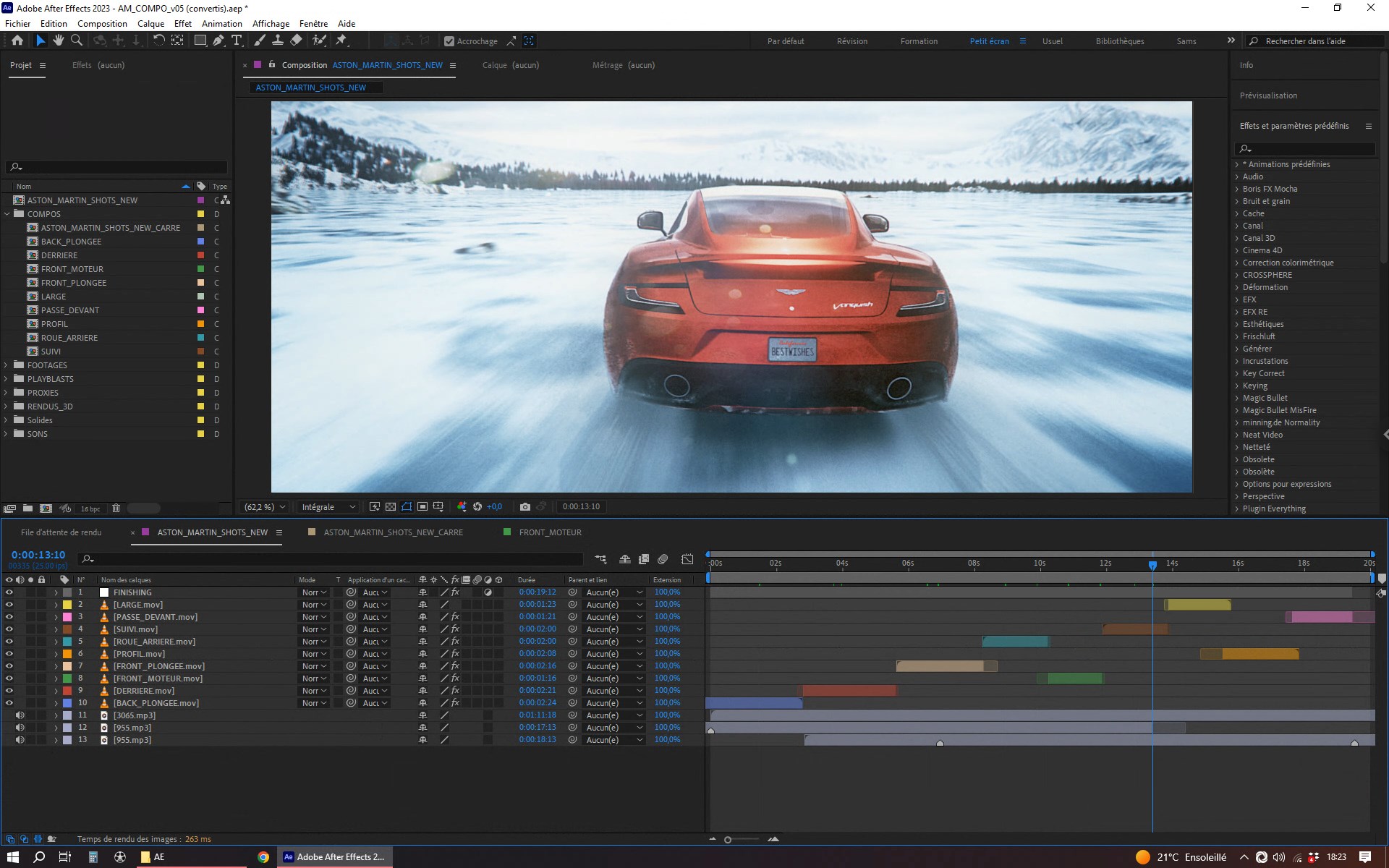Click the region of interest icon
1389x868 pixels.
(422, 506)
